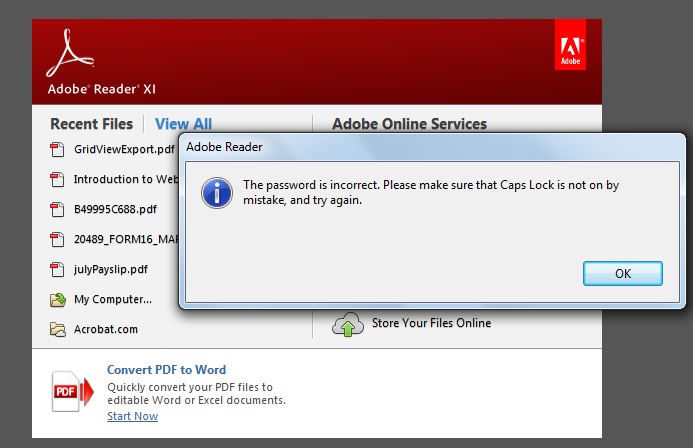Click the password is incorrect message text
This screenshot has height=448, width=693.
(x=431, y=192)
